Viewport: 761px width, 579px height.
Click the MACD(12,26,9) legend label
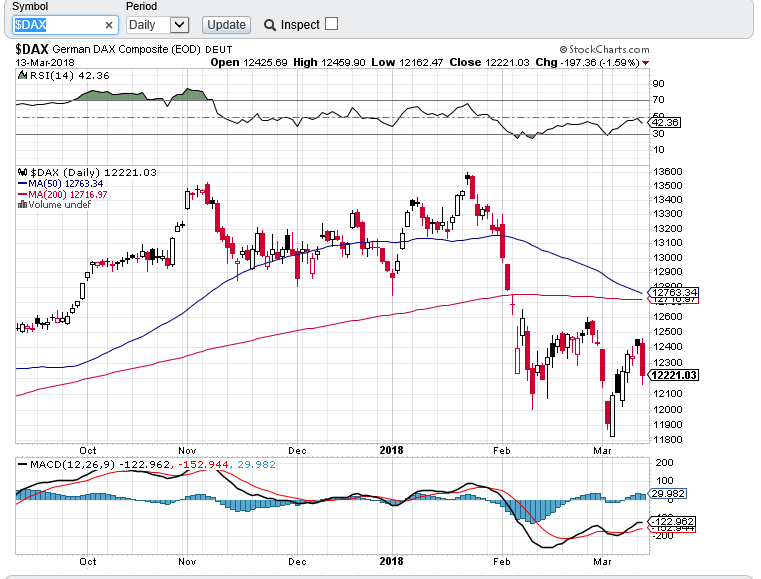72,464
